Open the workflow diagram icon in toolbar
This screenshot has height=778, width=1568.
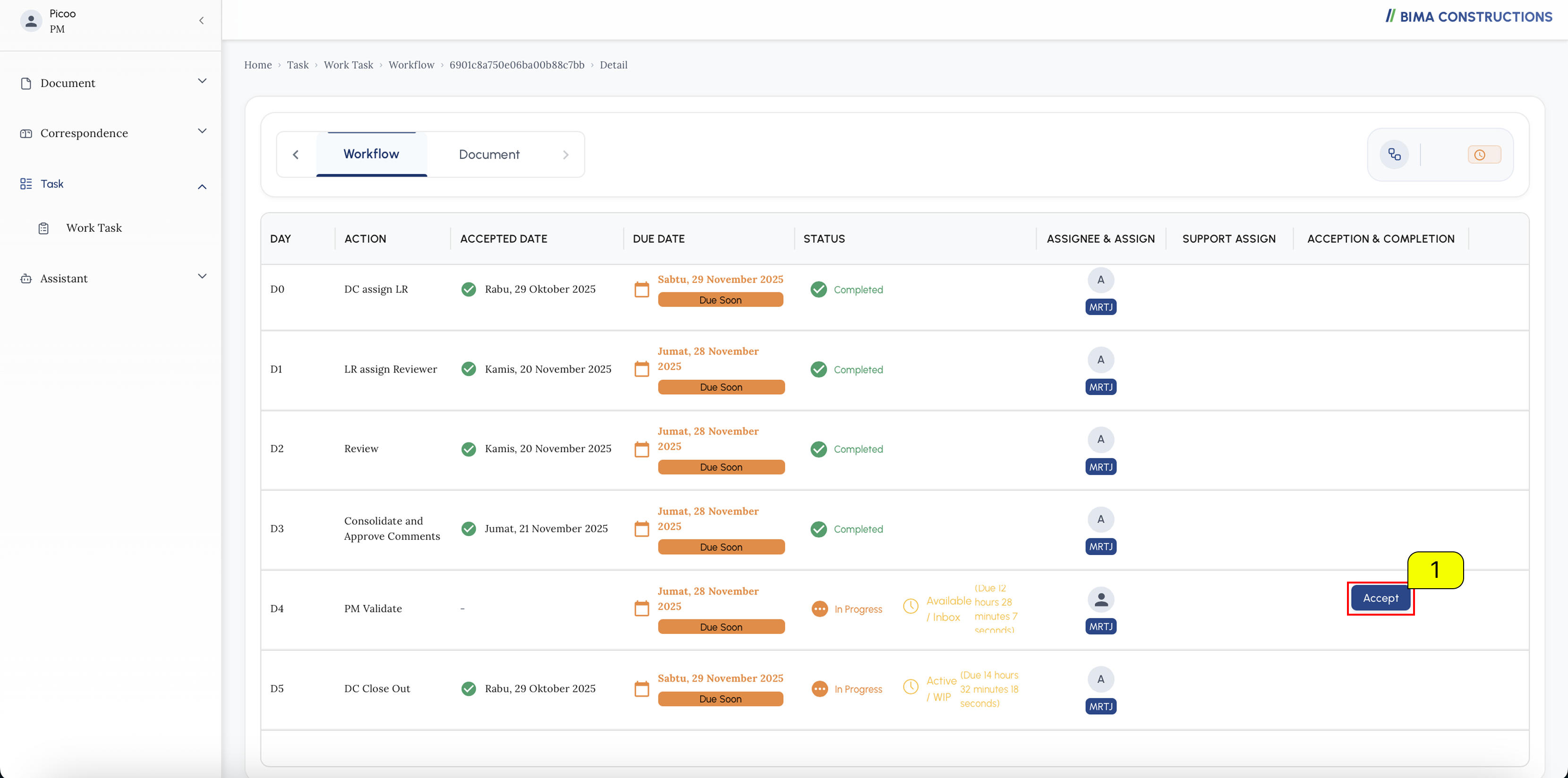tap(1394, 154)
